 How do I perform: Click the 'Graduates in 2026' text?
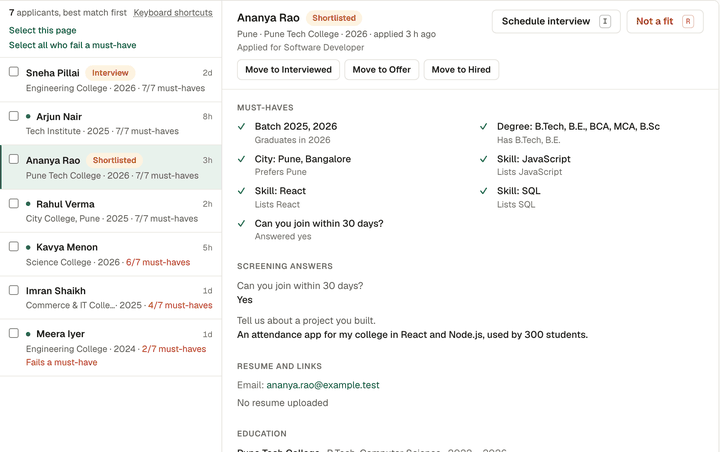[292, 140]
